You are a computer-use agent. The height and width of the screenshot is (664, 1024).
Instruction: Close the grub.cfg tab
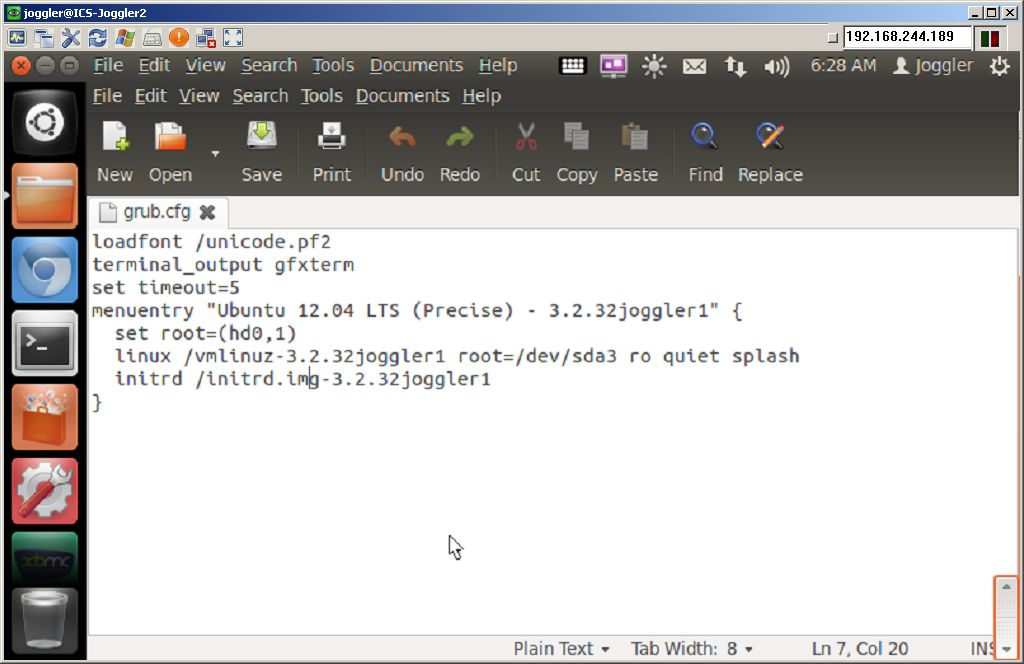(208, 212)
